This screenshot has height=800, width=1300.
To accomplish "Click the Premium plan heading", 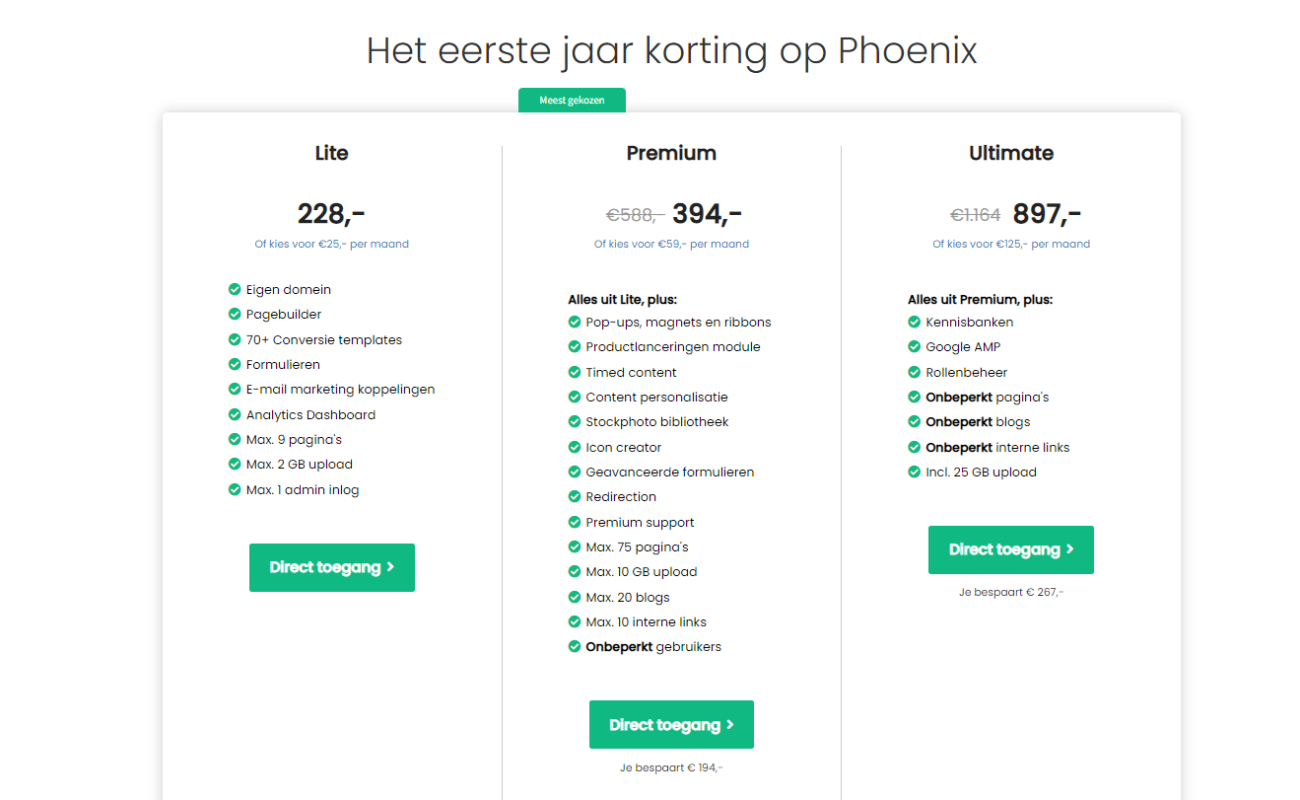I will [671, 153].
